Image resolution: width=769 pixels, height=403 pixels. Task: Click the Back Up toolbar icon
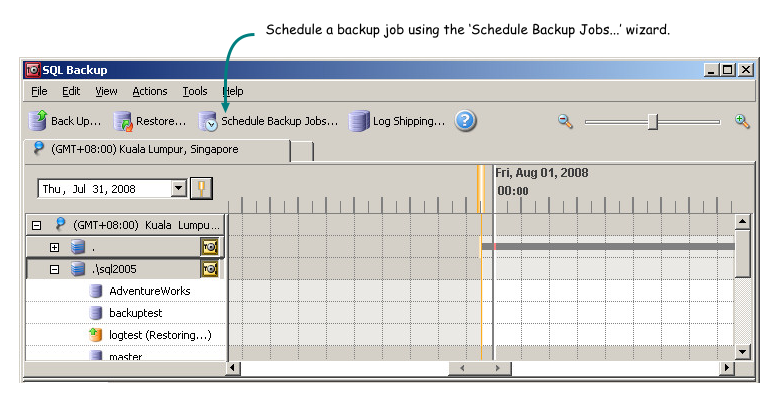[x=38, y=121]
